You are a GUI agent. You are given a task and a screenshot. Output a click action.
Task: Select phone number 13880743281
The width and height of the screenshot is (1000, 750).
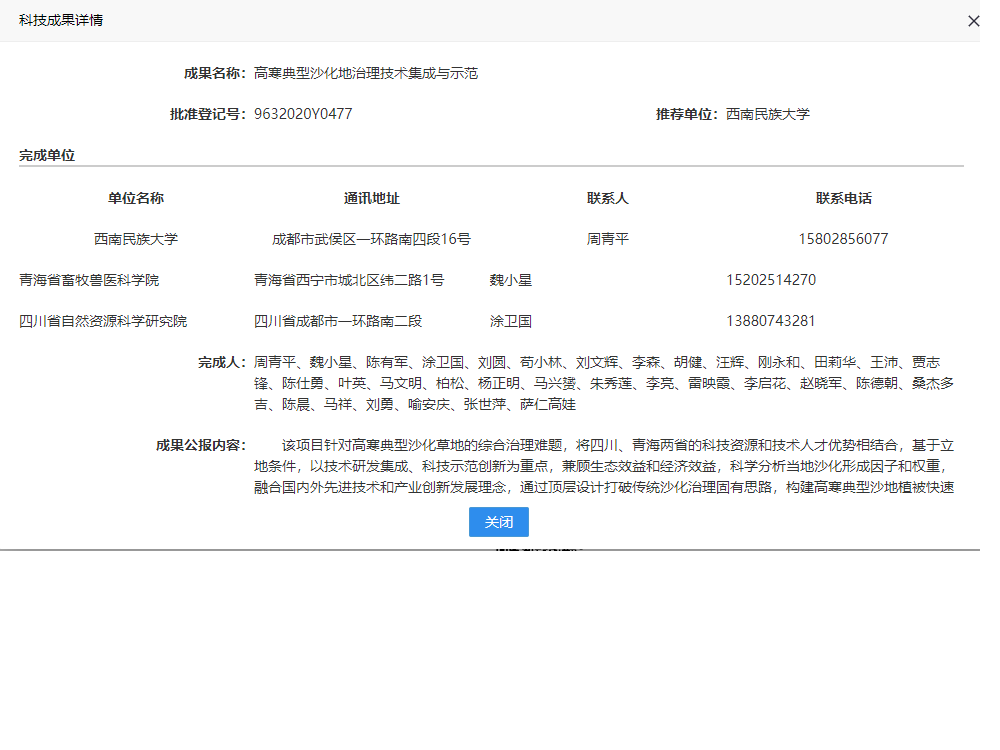(x=771, y=321)
